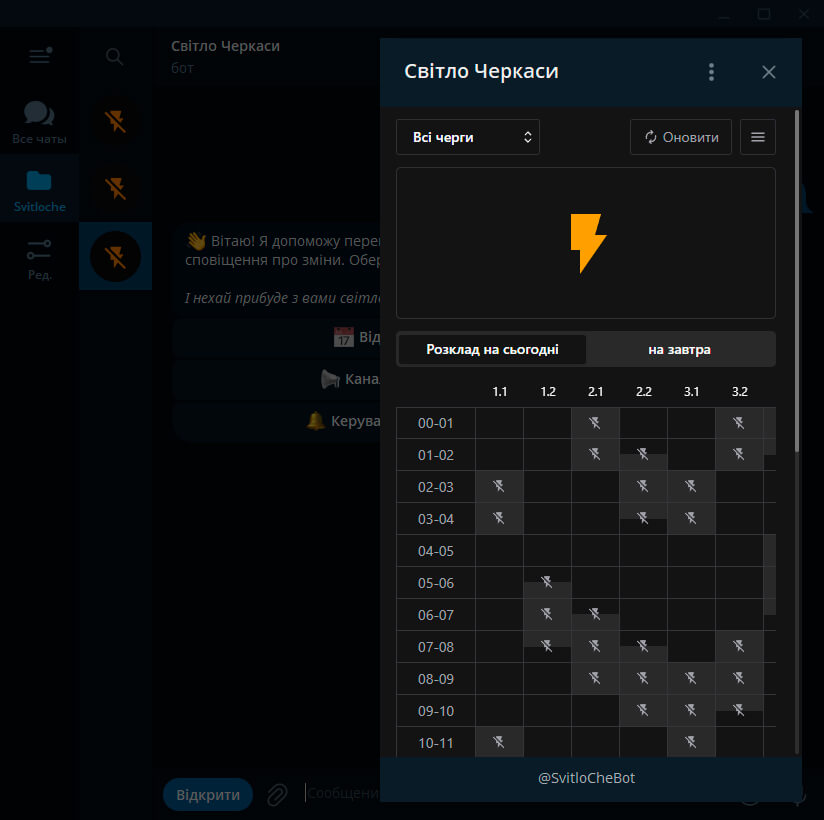Screen dimensions: 824x820
Task: Open the main hamburger menu of Telegram
Action: [39, 57]
